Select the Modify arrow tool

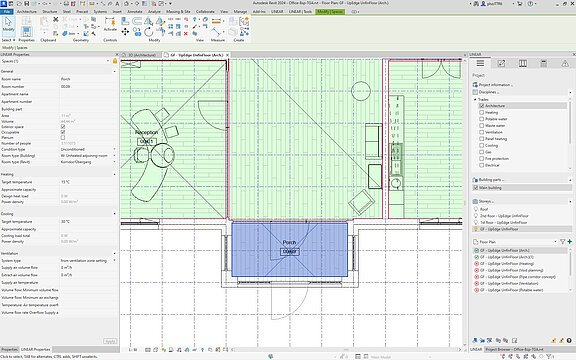8,25
